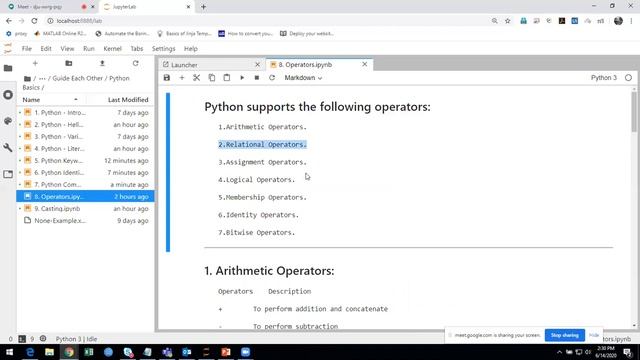The height and width of the screenshot is (360, 640).
Task: Select file 2. Python - Hell...
Action: (85, 124)
